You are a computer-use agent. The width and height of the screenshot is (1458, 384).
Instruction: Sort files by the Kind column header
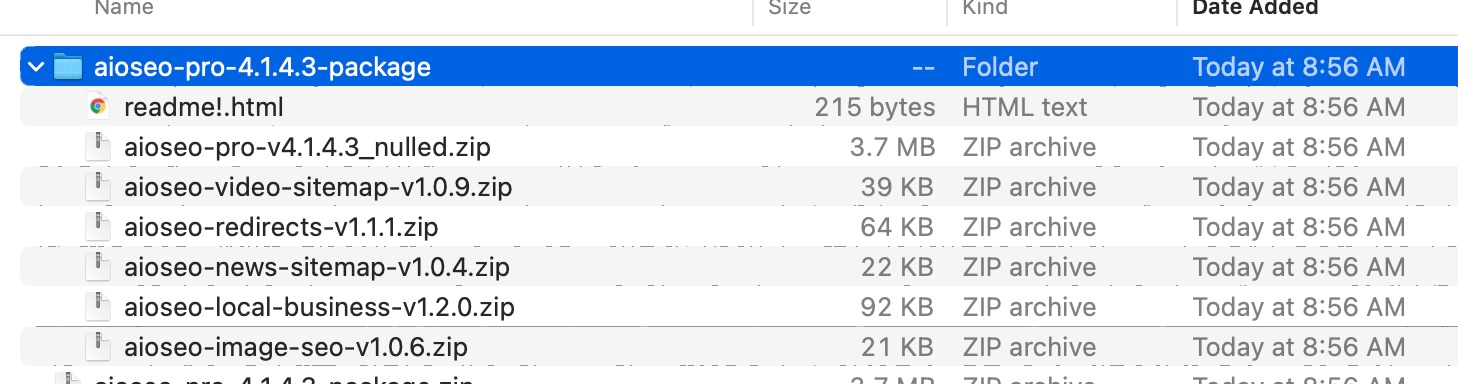coord(986,8)
